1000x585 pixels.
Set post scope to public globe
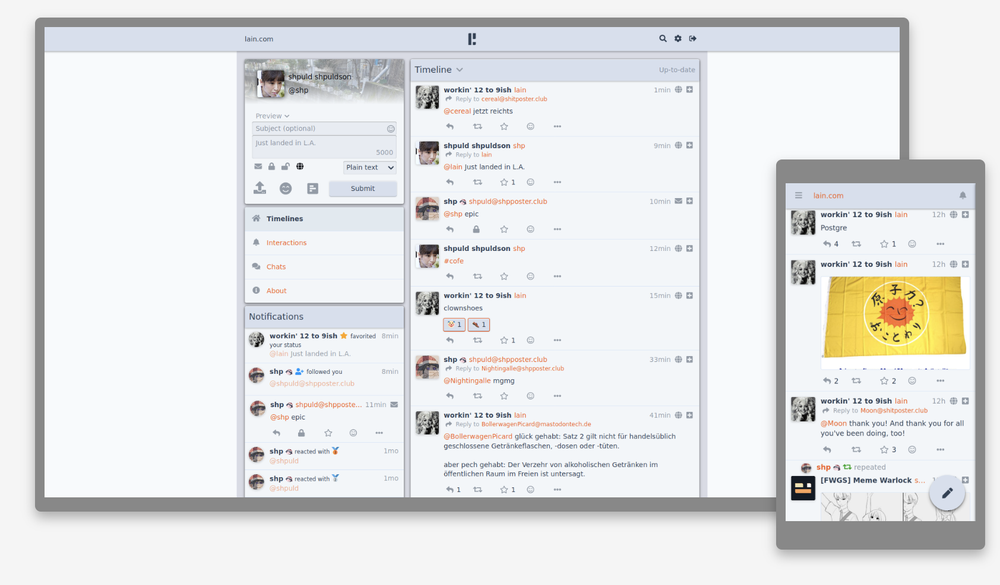(x=300, y=167)
